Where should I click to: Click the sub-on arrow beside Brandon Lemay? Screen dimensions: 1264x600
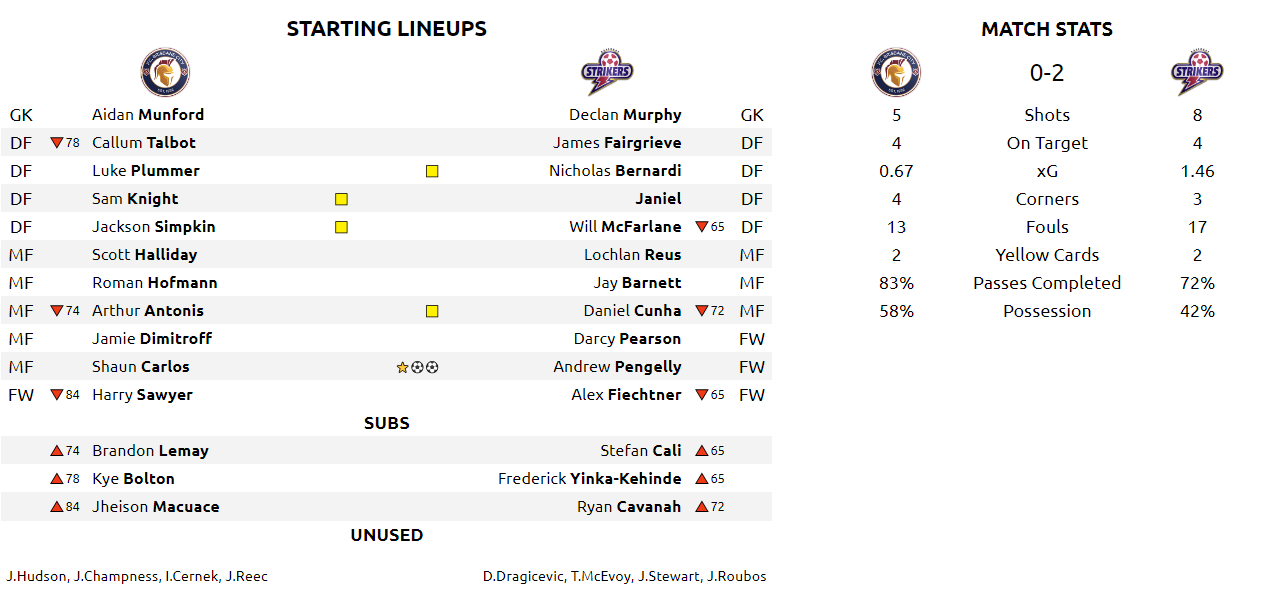click(56, 451)
